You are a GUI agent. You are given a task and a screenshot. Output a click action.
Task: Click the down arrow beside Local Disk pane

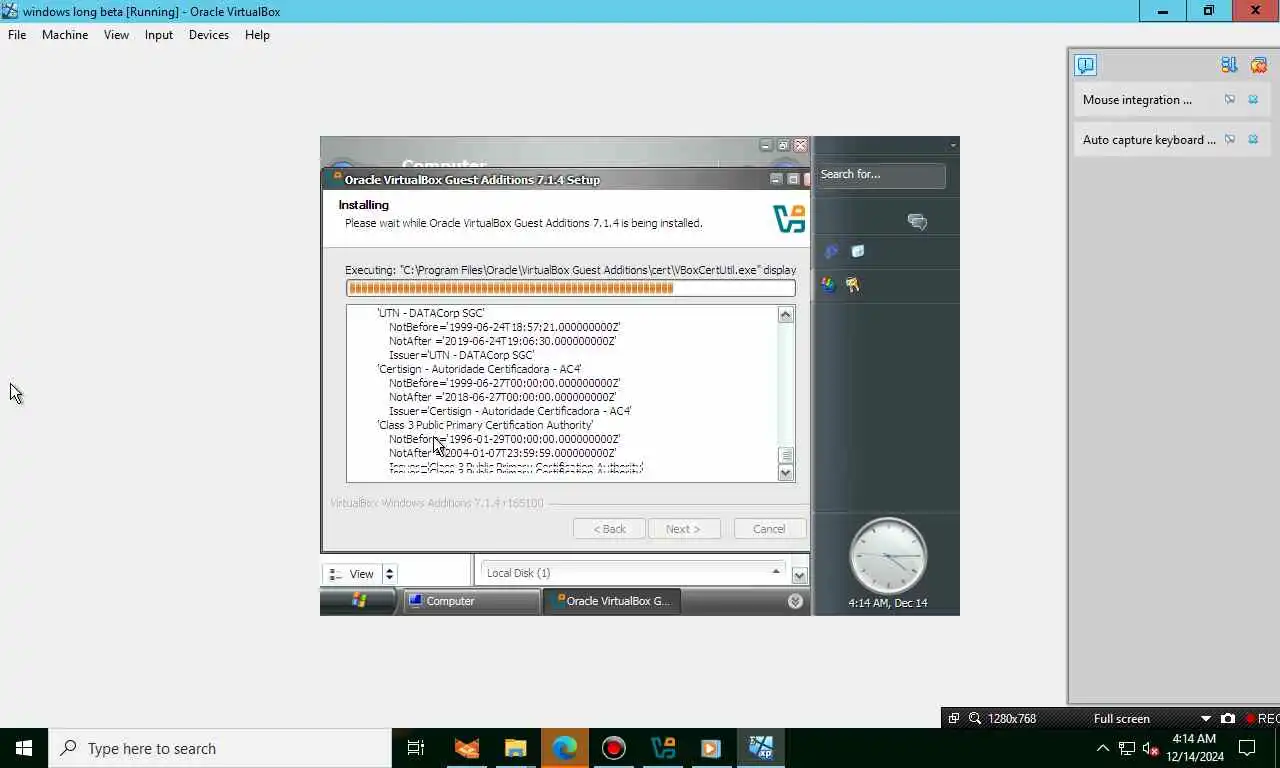pos(799,575)
